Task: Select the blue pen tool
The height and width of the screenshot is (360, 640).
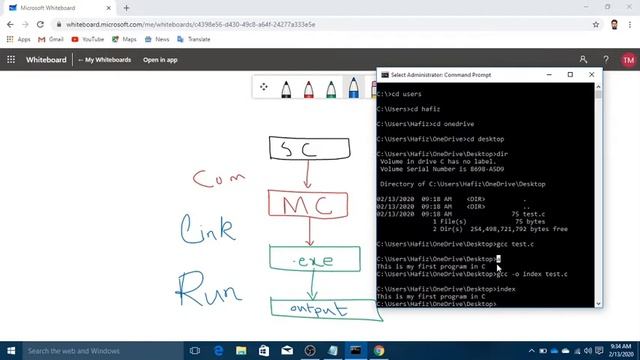Action: tap(353, 87)
